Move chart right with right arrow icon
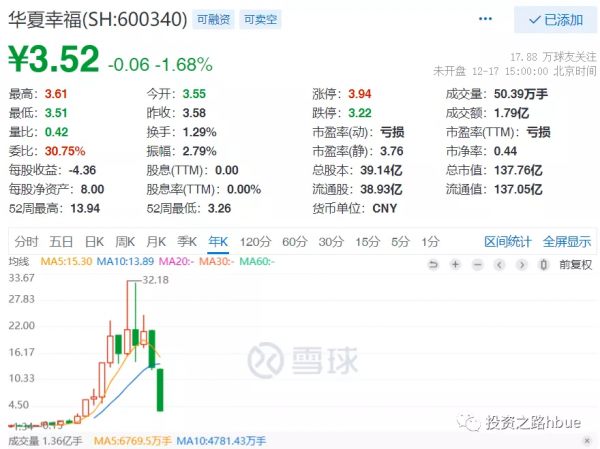The height and width of the screenshot is (449, 600). [522, 265]
